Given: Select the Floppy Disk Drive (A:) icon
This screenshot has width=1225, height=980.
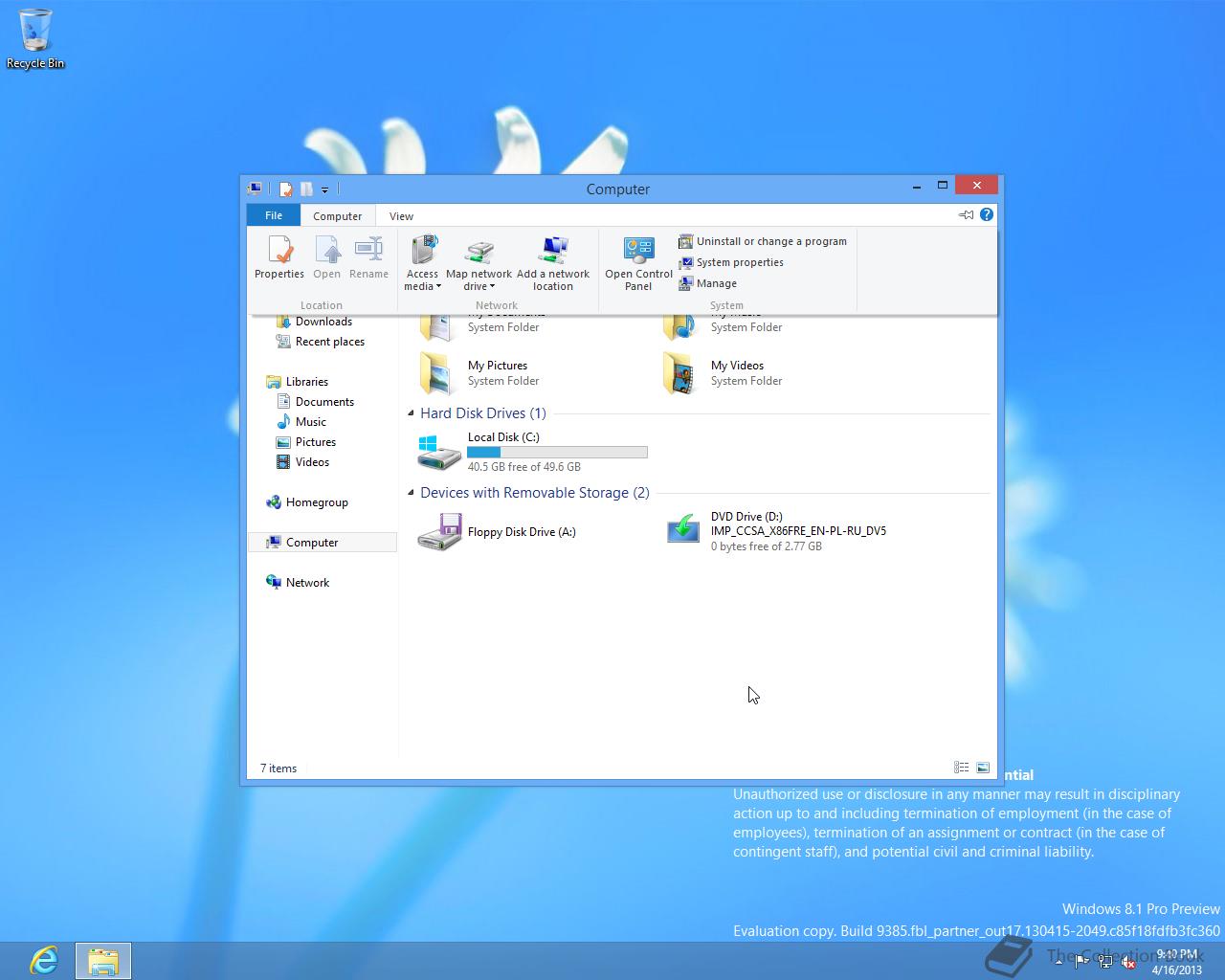Looking at the screenshot, I should [439, 531].
